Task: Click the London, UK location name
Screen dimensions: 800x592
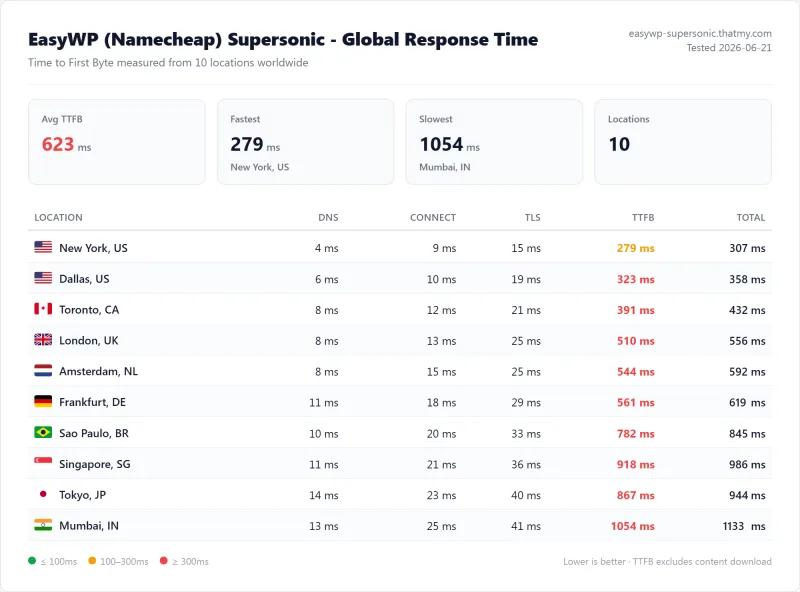Action: point(89,340)
